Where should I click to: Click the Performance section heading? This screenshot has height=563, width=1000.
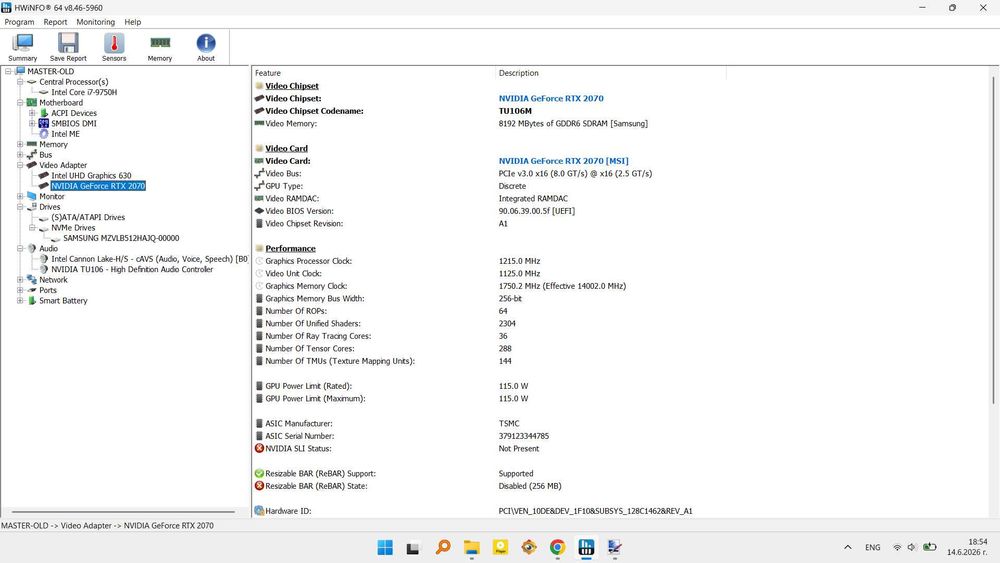pyautogui.click(x=290, y=249)
